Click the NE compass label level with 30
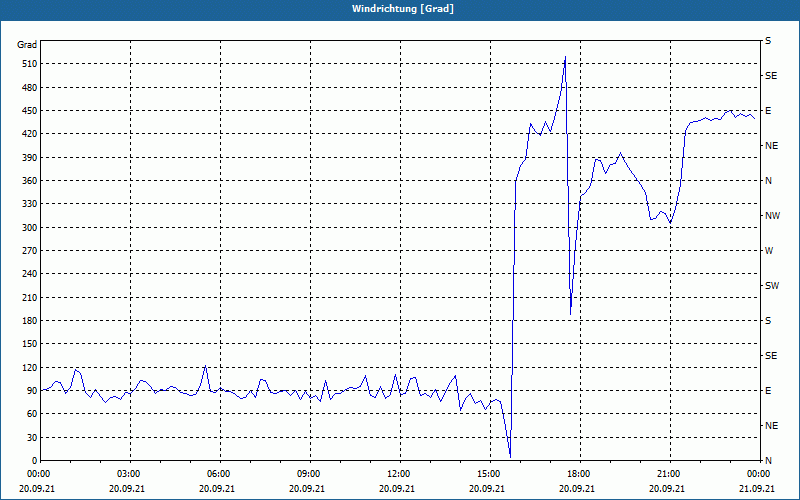800x500 pixels. 771,426
